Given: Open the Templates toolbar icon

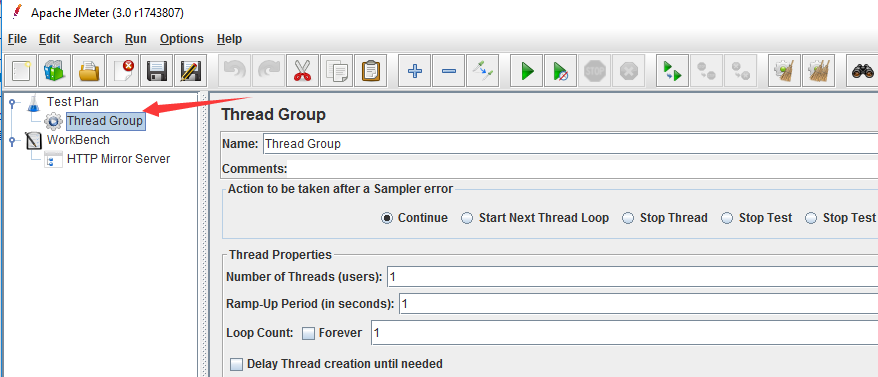Looking at the screenshot, I should point(54,71).
